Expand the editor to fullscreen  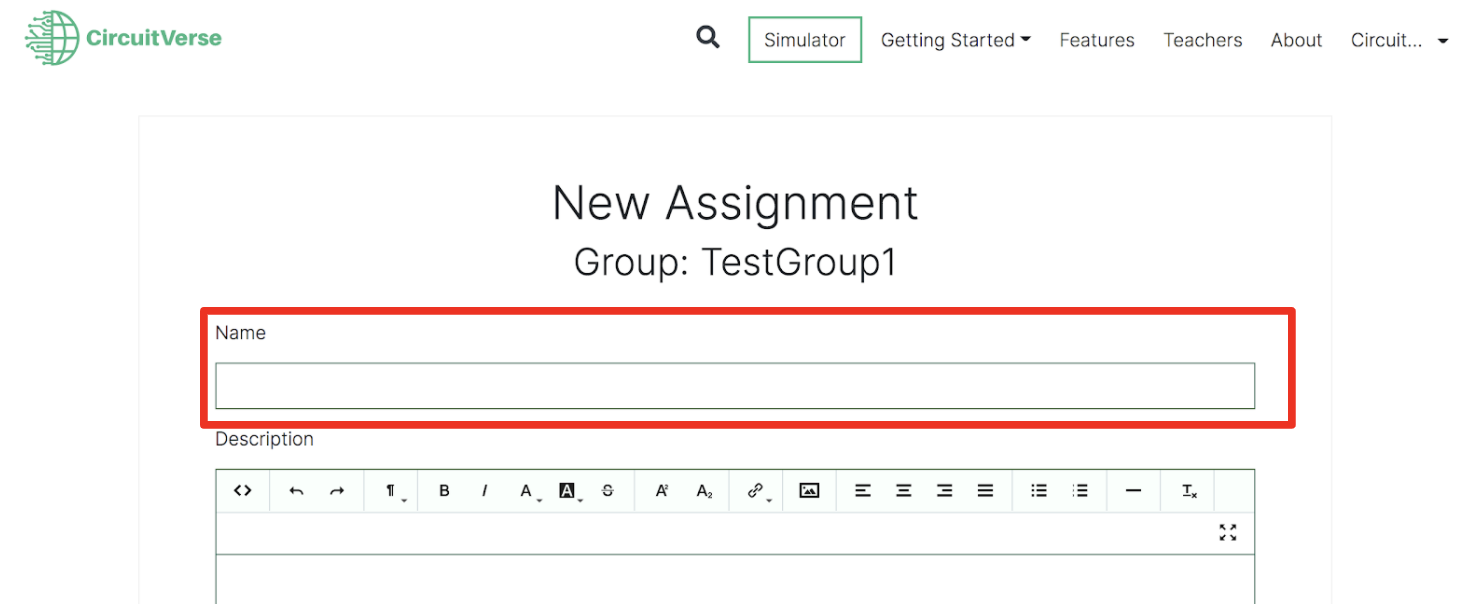coord(1228,533)
